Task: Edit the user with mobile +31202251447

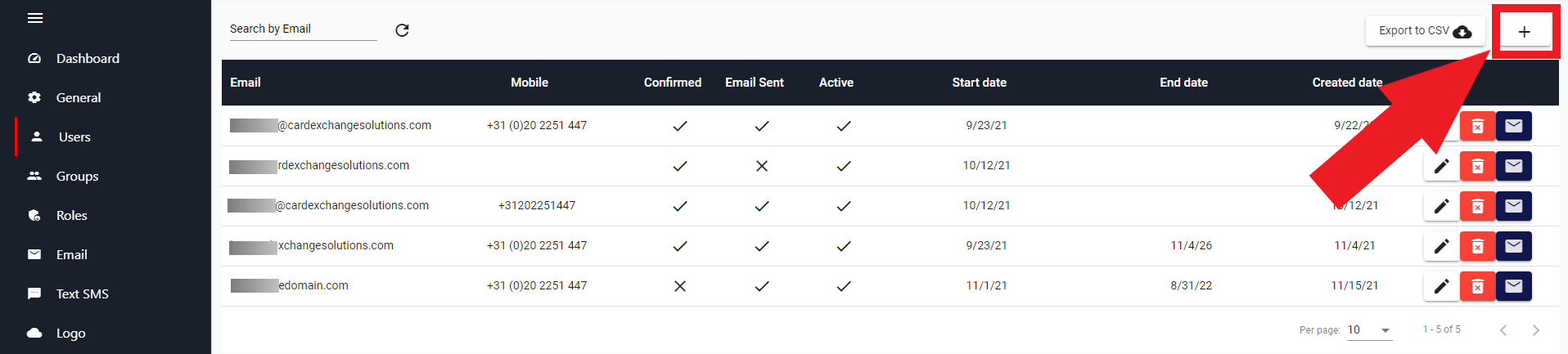Action: tap(1441, 206)
